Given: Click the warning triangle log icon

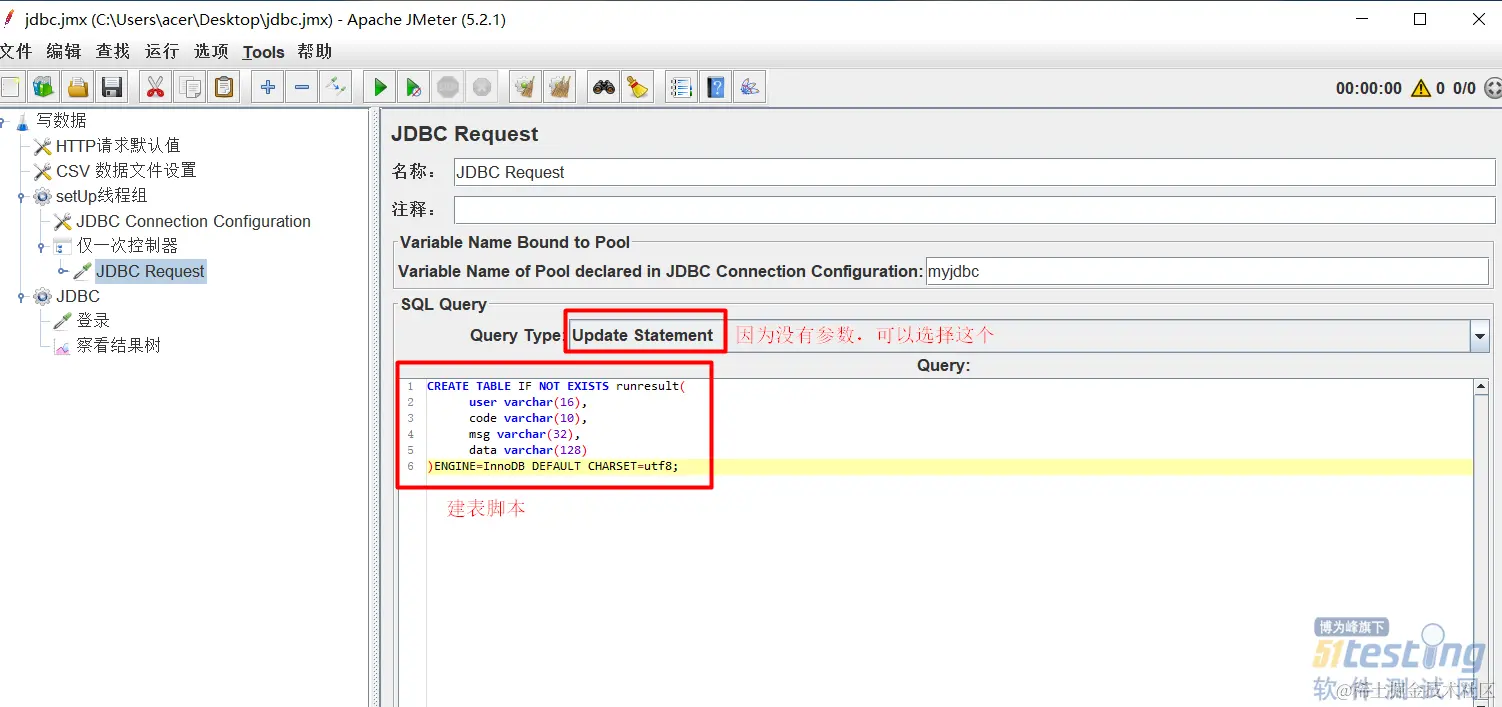Looking at the screenshot, I should (x=1421, y=88).
